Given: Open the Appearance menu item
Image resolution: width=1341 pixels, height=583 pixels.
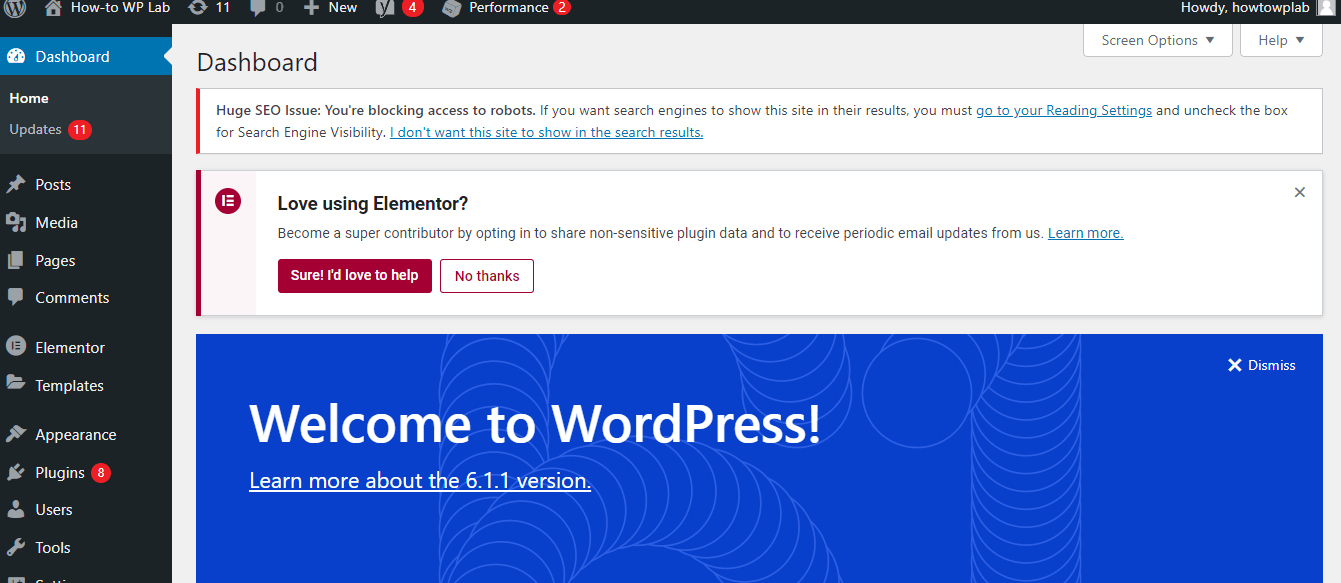Looking at the screenshot, I should click(75, 435).
